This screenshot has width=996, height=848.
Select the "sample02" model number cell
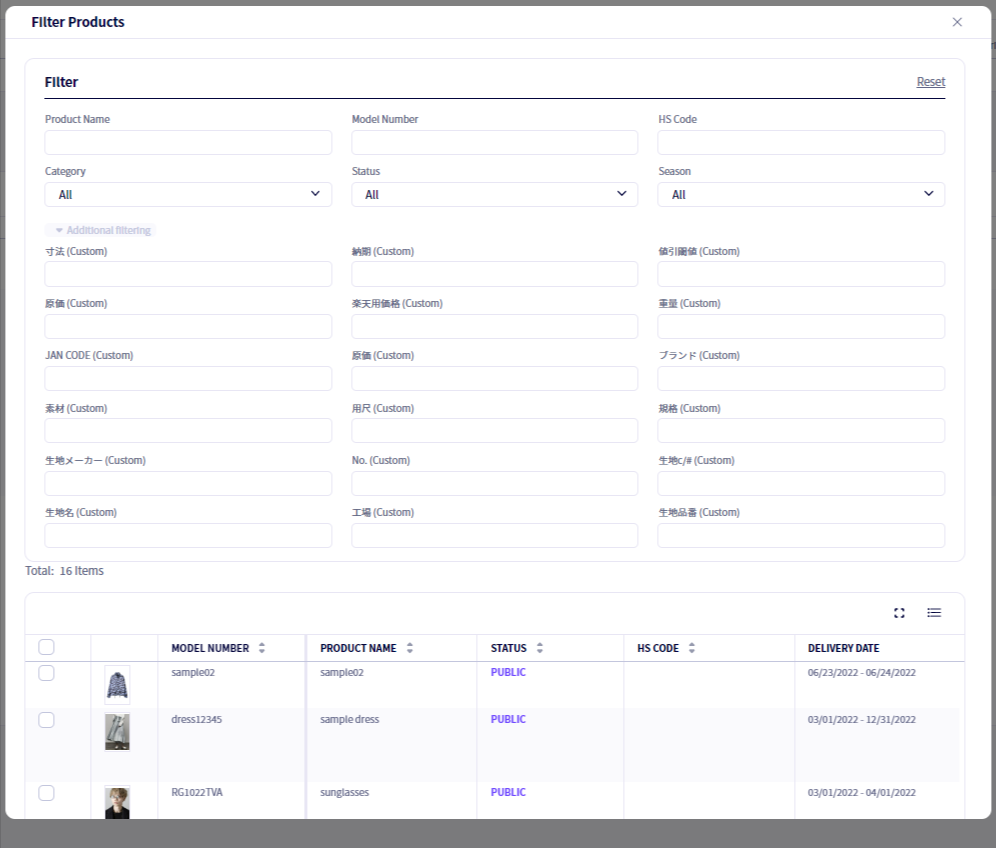tap(193, 673)
